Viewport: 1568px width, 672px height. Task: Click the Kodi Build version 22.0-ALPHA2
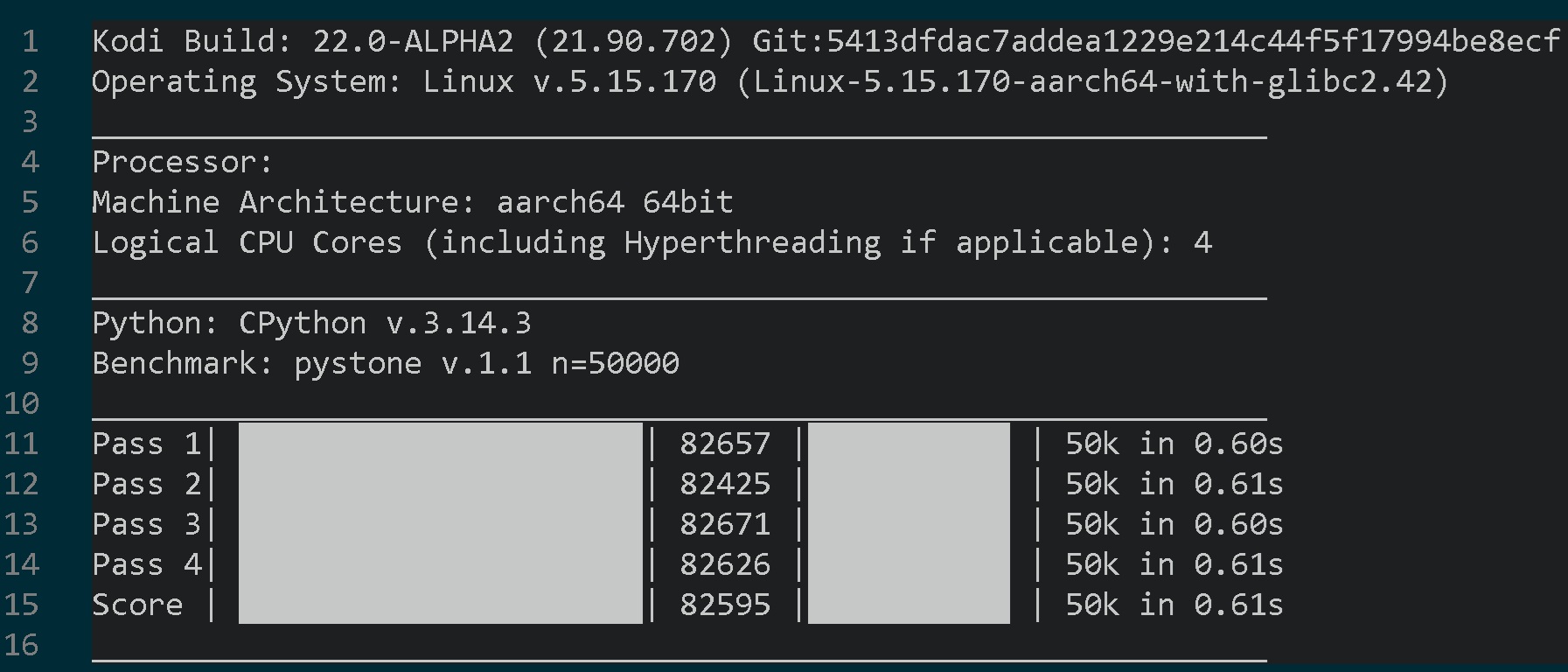(413, 41)
